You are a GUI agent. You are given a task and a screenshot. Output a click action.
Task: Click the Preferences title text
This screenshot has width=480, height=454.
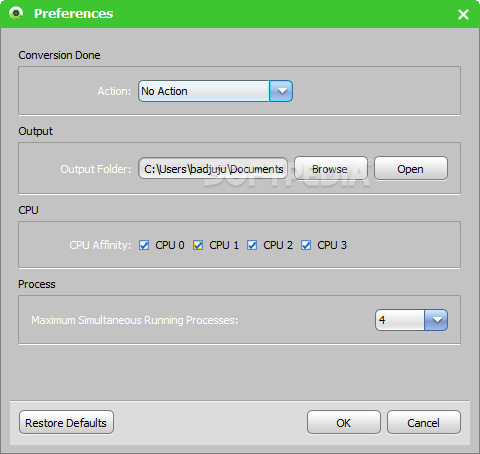(x=74, y=14)
